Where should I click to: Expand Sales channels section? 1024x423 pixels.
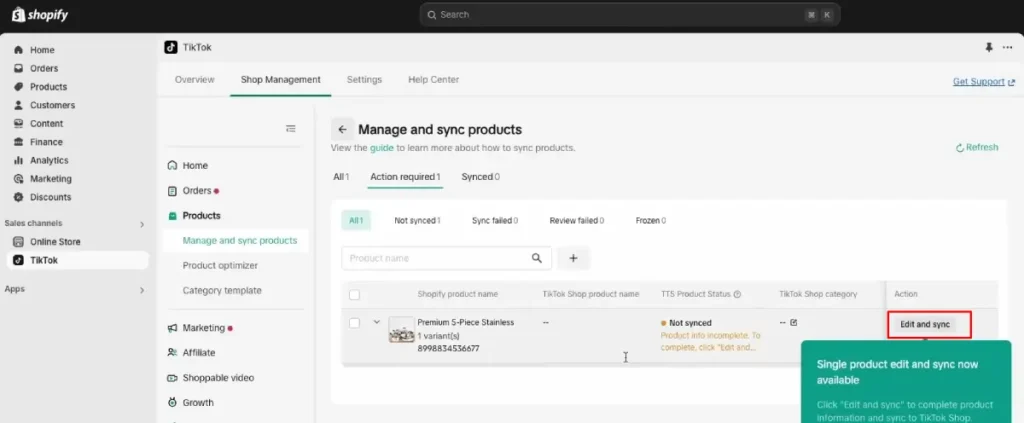point(142,225)
